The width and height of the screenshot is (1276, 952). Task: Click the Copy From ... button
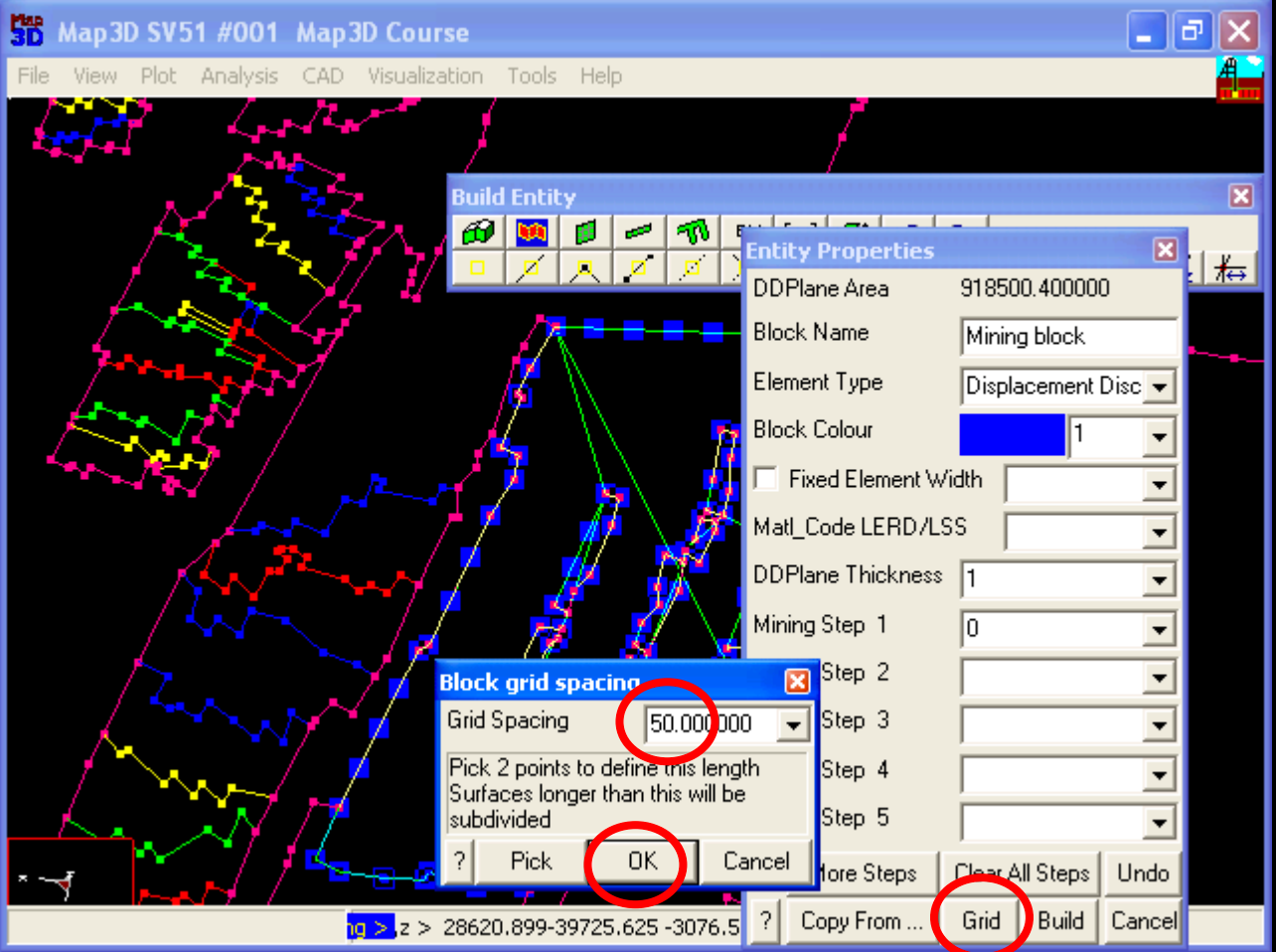pyautogui.click(x=862, y=921)
